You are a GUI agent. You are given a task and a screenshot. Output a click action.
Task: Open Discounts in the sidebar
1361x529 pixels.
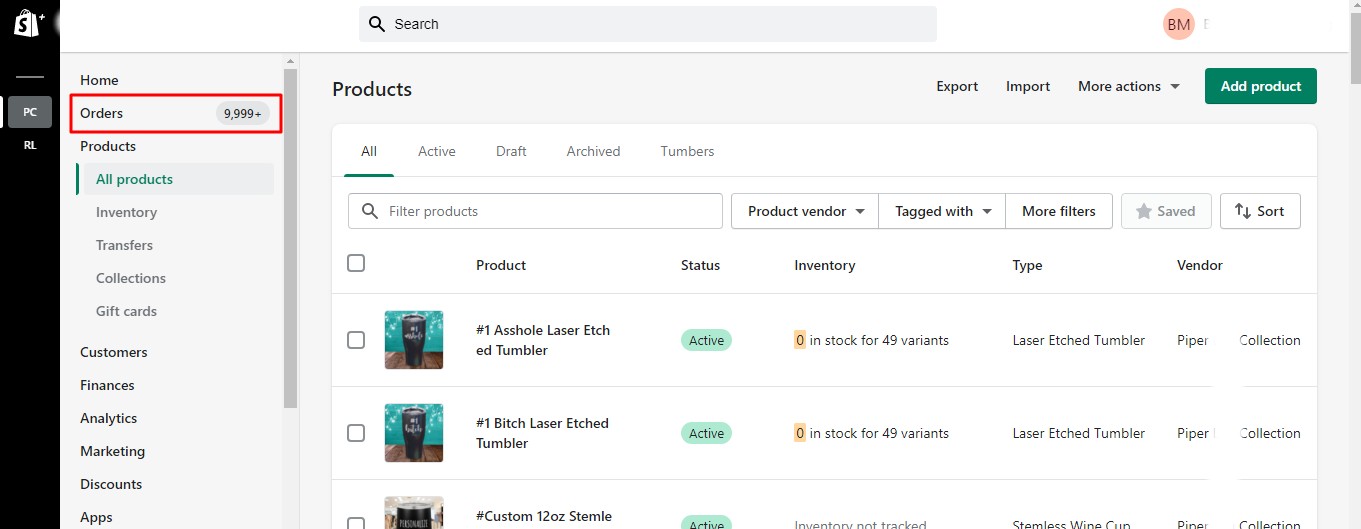[x=111, y=484]
